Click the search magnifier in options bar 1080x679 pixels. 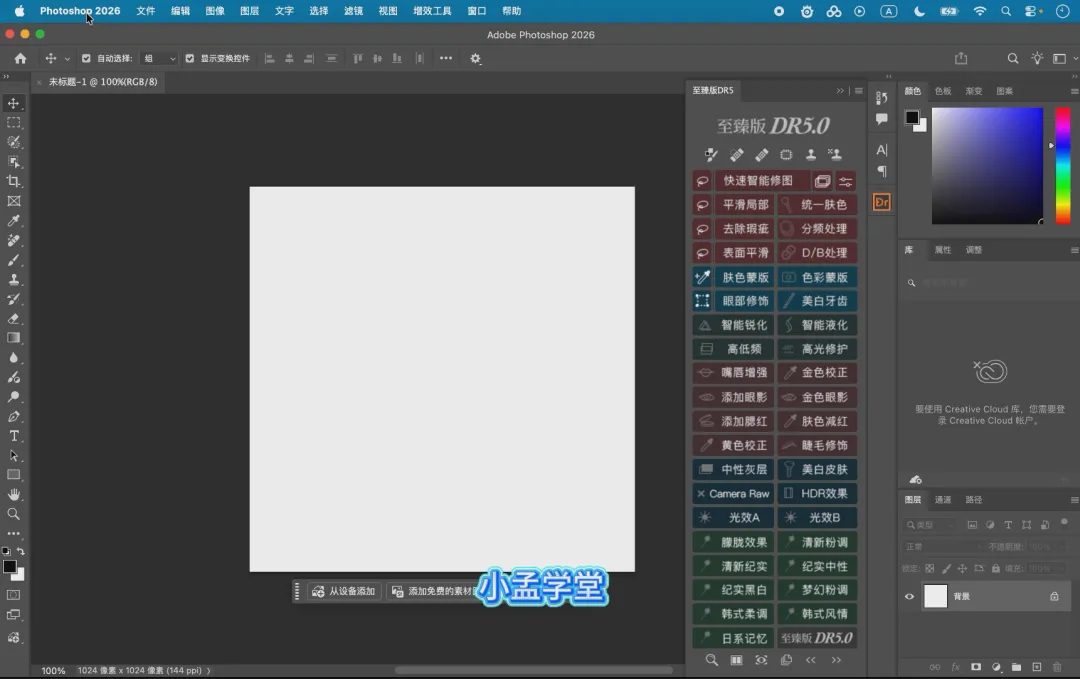point(1012,59)
